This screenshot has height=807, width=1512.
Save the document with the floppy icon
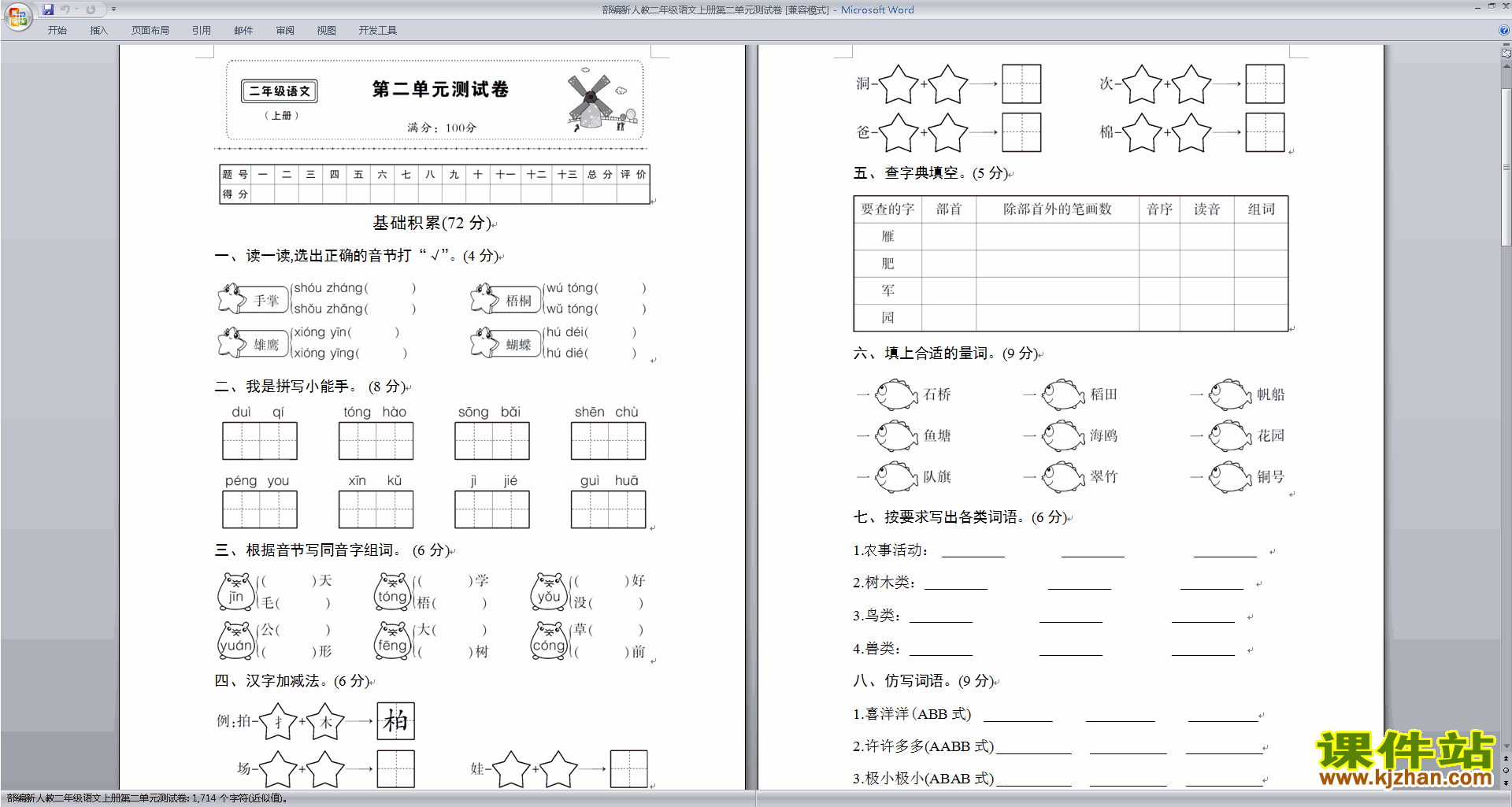tap(48, 9)
